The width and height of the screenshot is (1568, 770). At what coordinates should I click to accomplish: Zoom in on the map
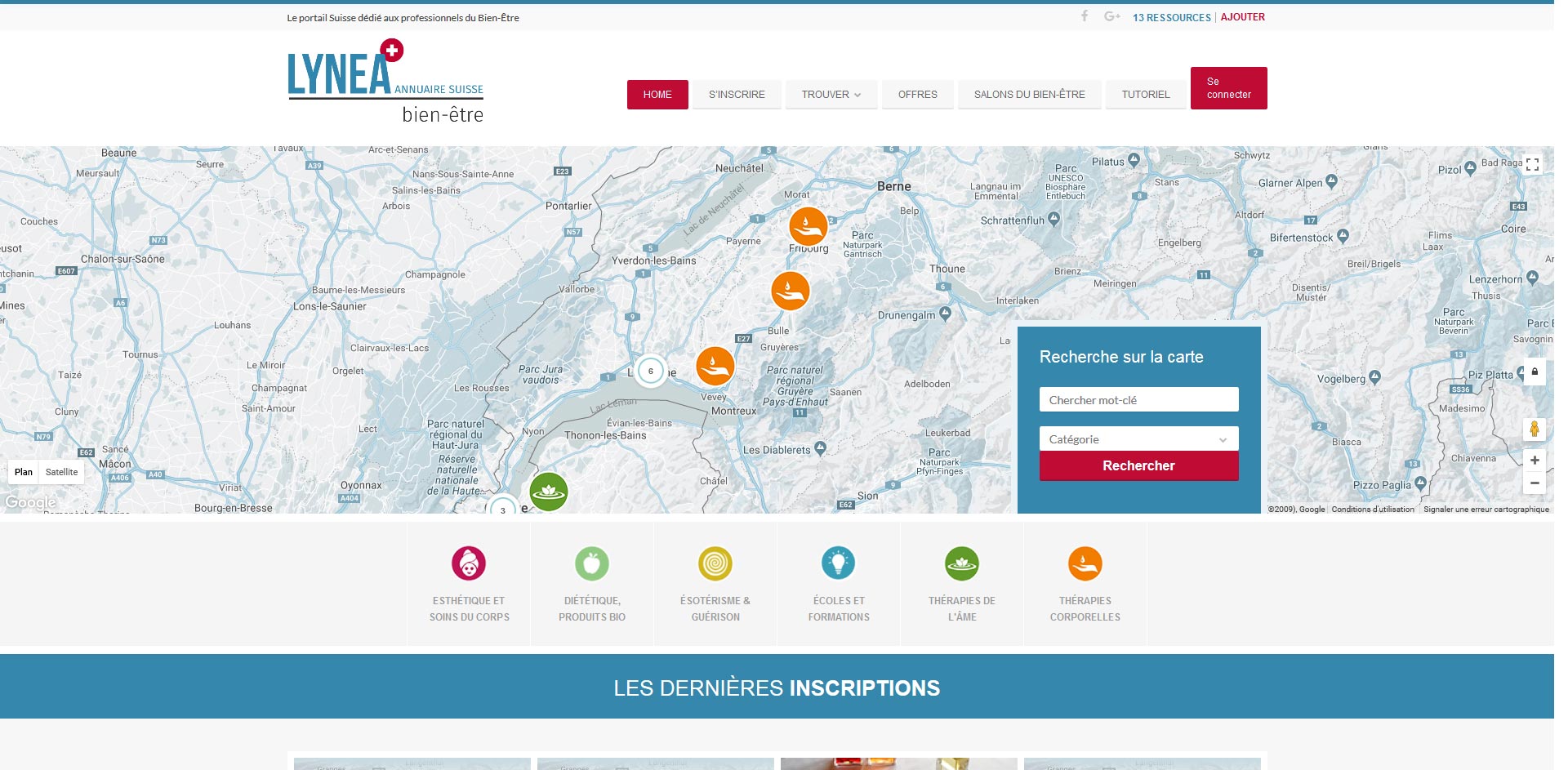pyautogui.click(x=1535, y=461)
